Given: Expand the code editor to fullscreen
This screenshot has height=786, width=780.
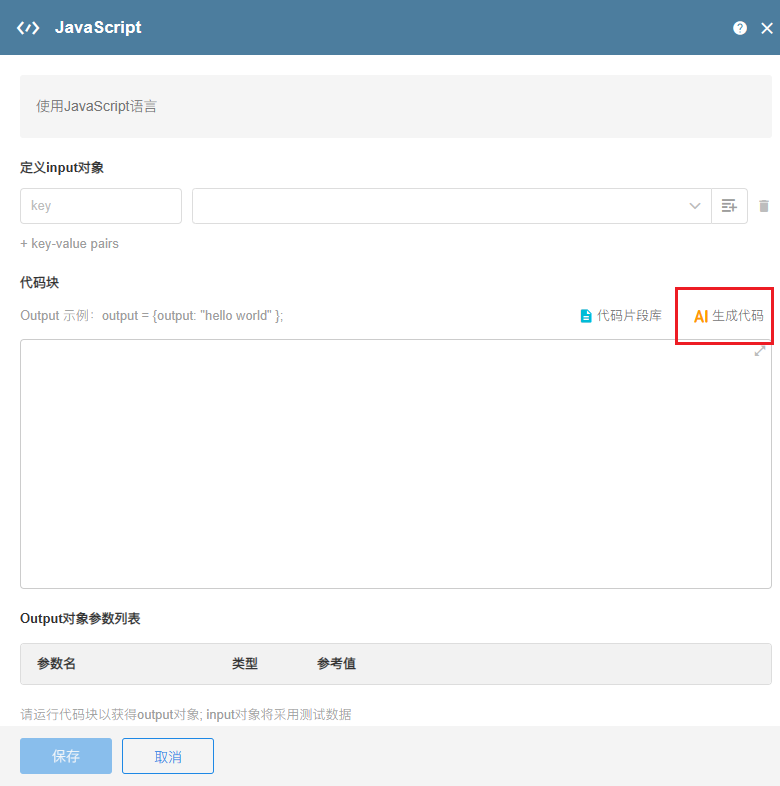Looking at the screenshot, I should click(x=760, y=351).
